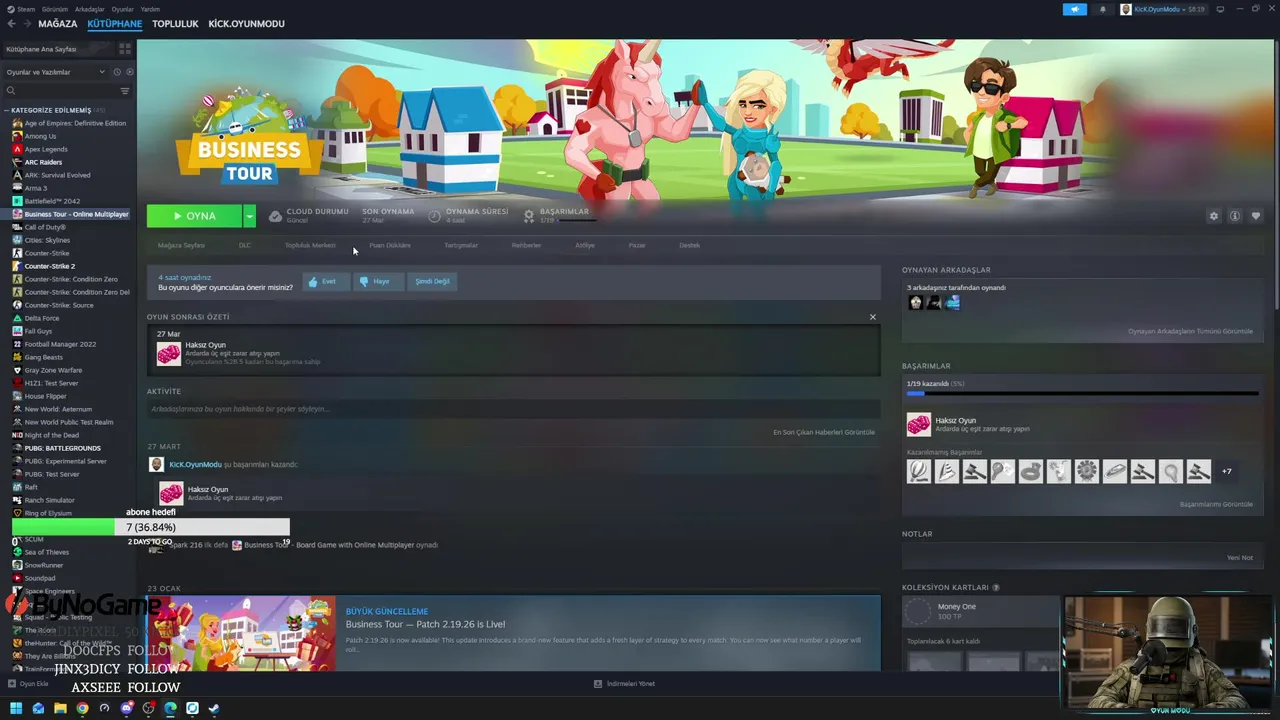
Task: Launch game with OYNA button
Action: tap(194, 216)
